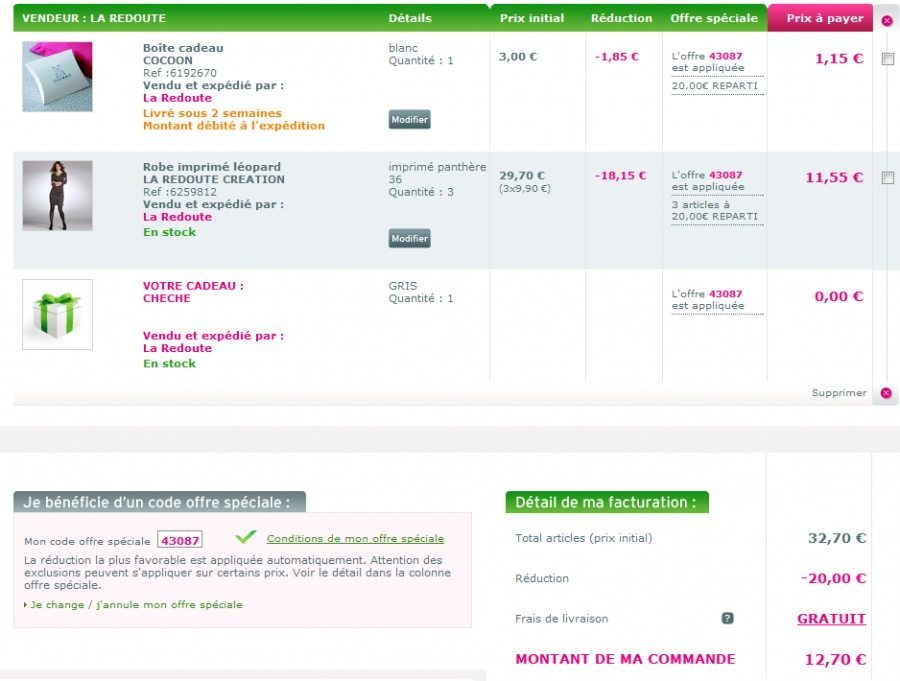Click the green checkmark beside the offer code

(245, 538)
